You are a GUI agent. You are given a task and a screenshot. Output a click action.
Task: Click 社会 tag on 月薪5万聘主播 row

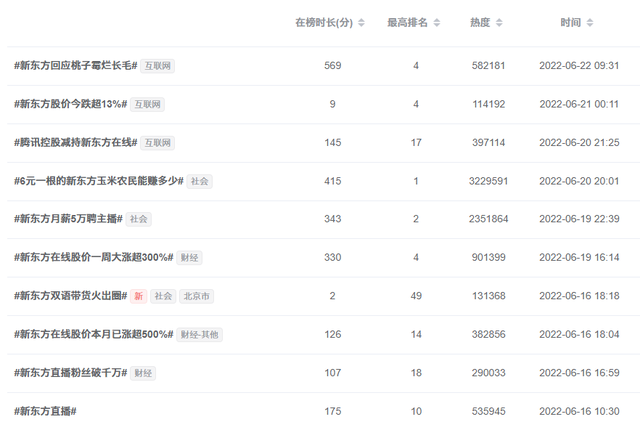pyautogui.click(x=138, y=219)
